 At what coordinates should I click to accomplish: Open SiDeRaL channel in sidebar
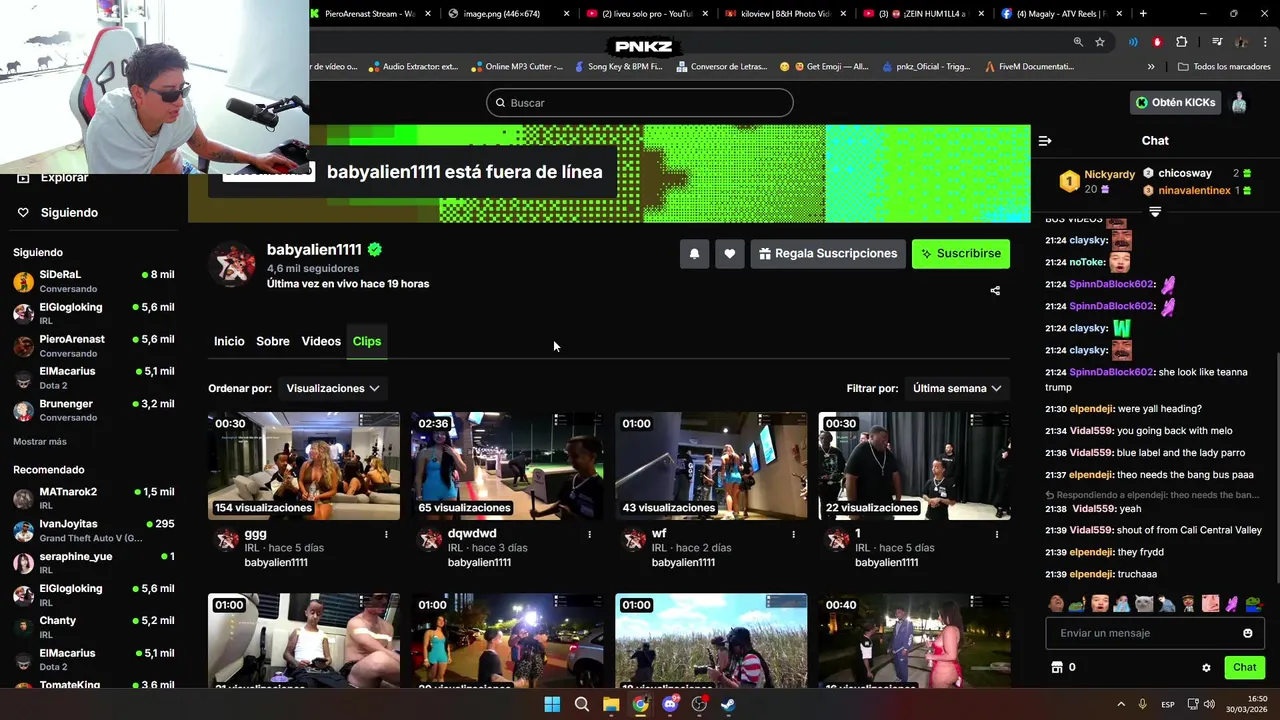[x=94, y=281]
